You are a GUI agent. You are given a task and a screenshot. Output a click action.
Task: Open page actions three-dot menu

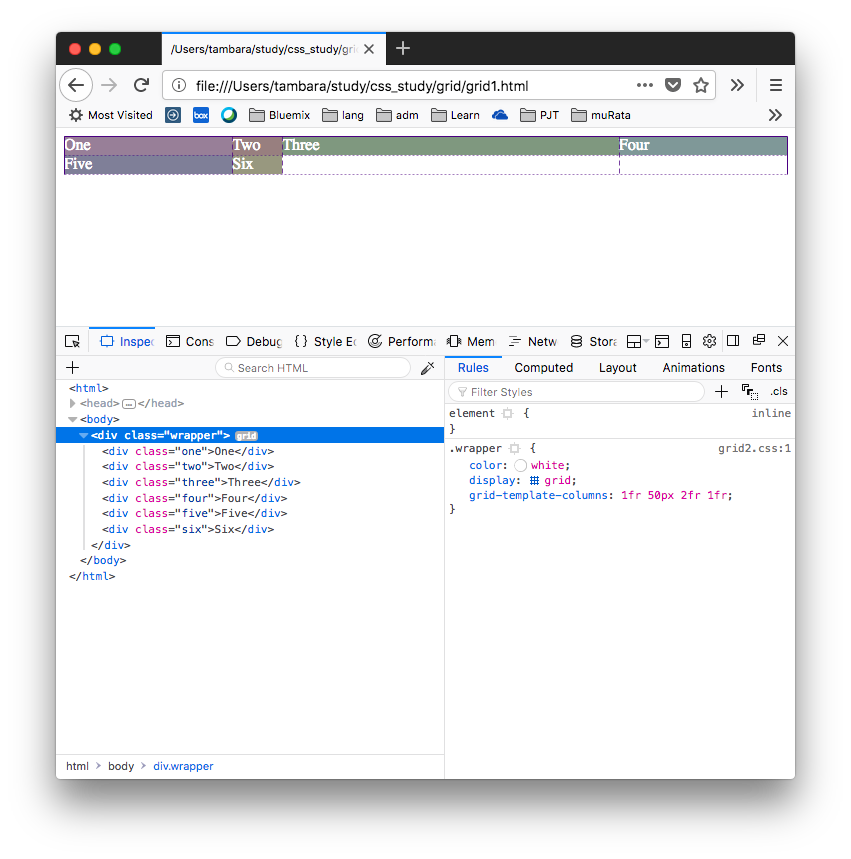coord(644,85)
